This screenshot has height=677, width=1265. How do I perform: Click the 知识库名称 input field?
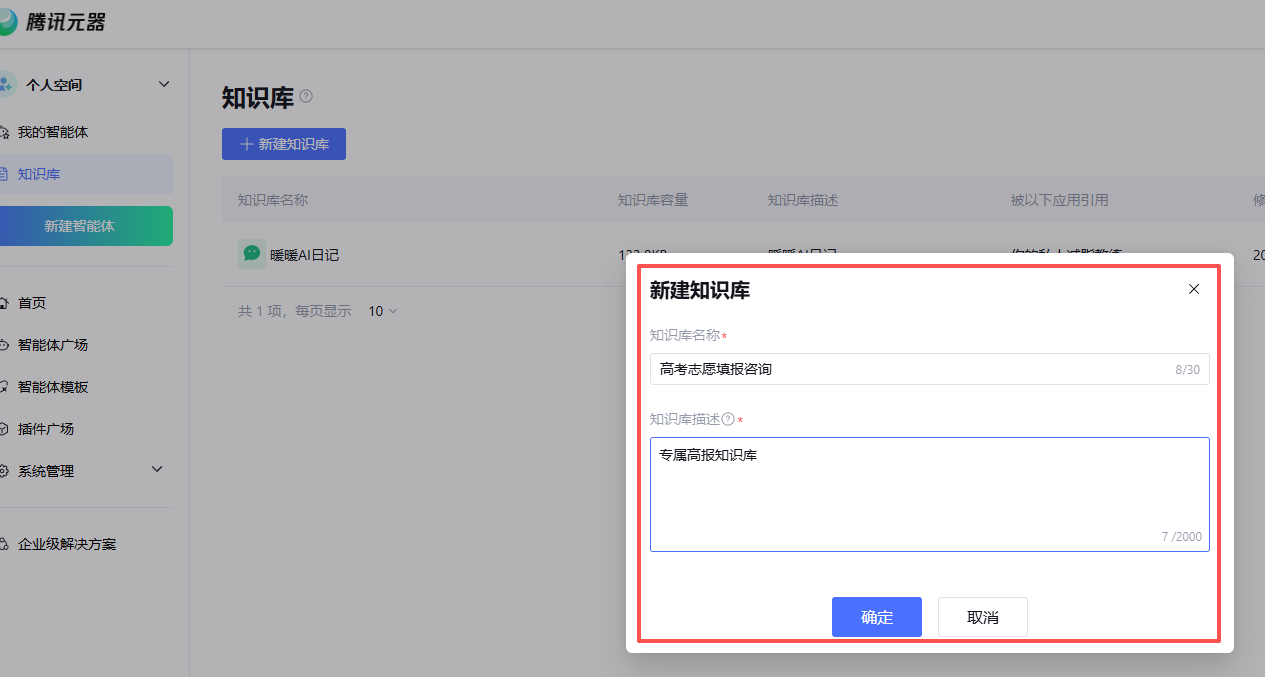click(x=910, y=369)
